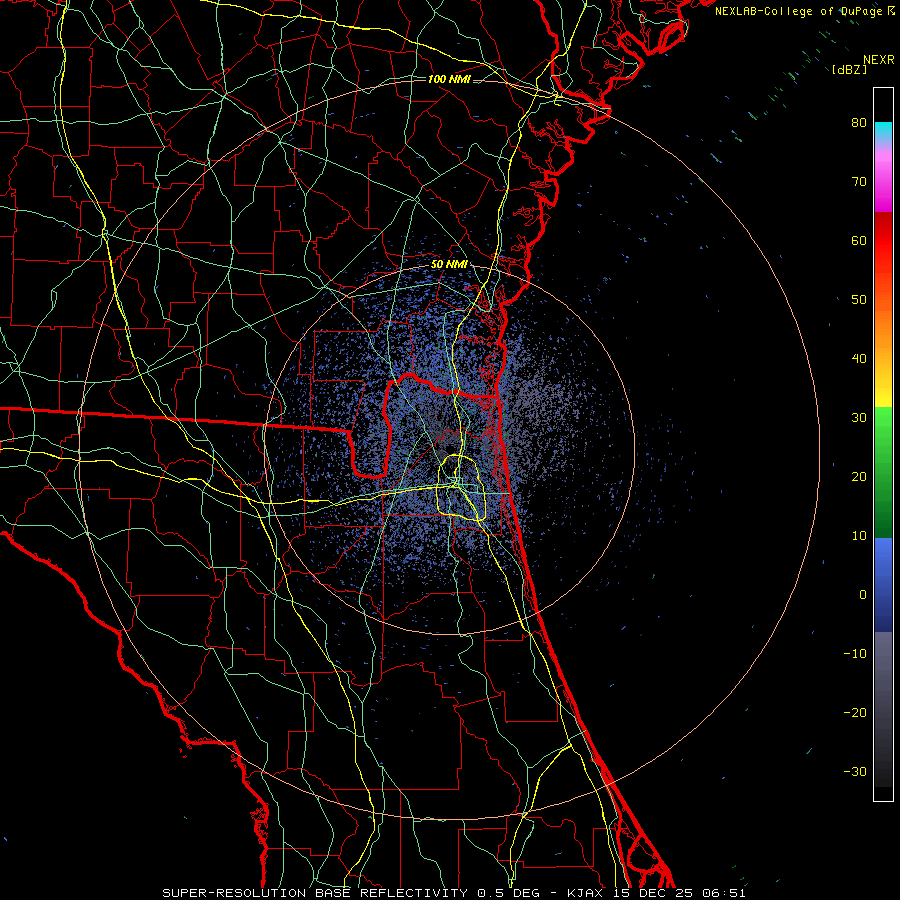Click the 100 NMI range ring label

point(449,79)
